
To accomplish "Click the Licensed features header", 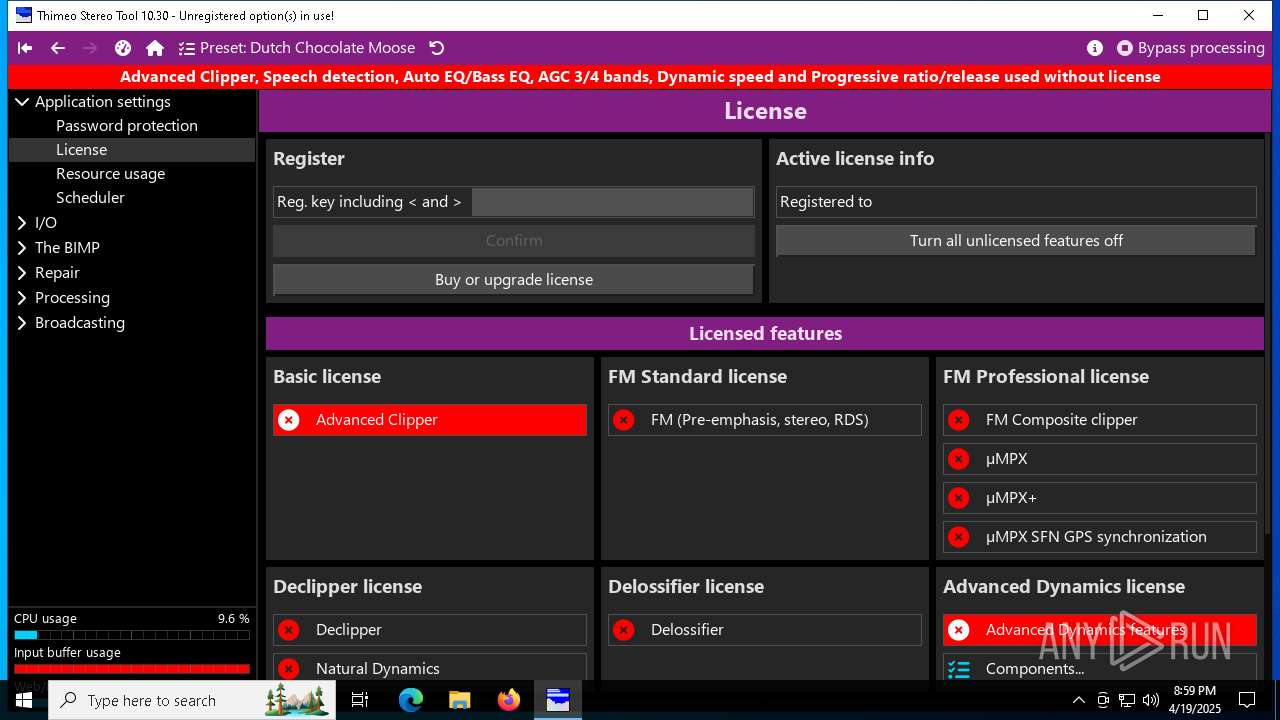I will [765, 334].
